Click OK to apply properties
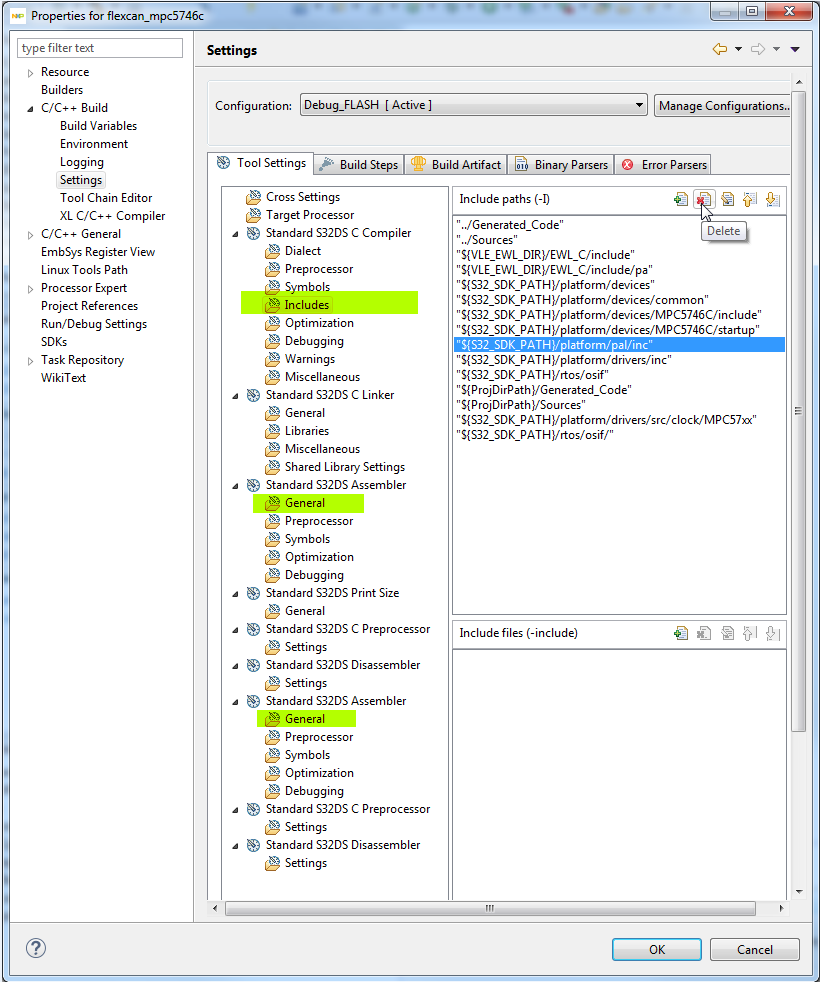 (657, 949)
